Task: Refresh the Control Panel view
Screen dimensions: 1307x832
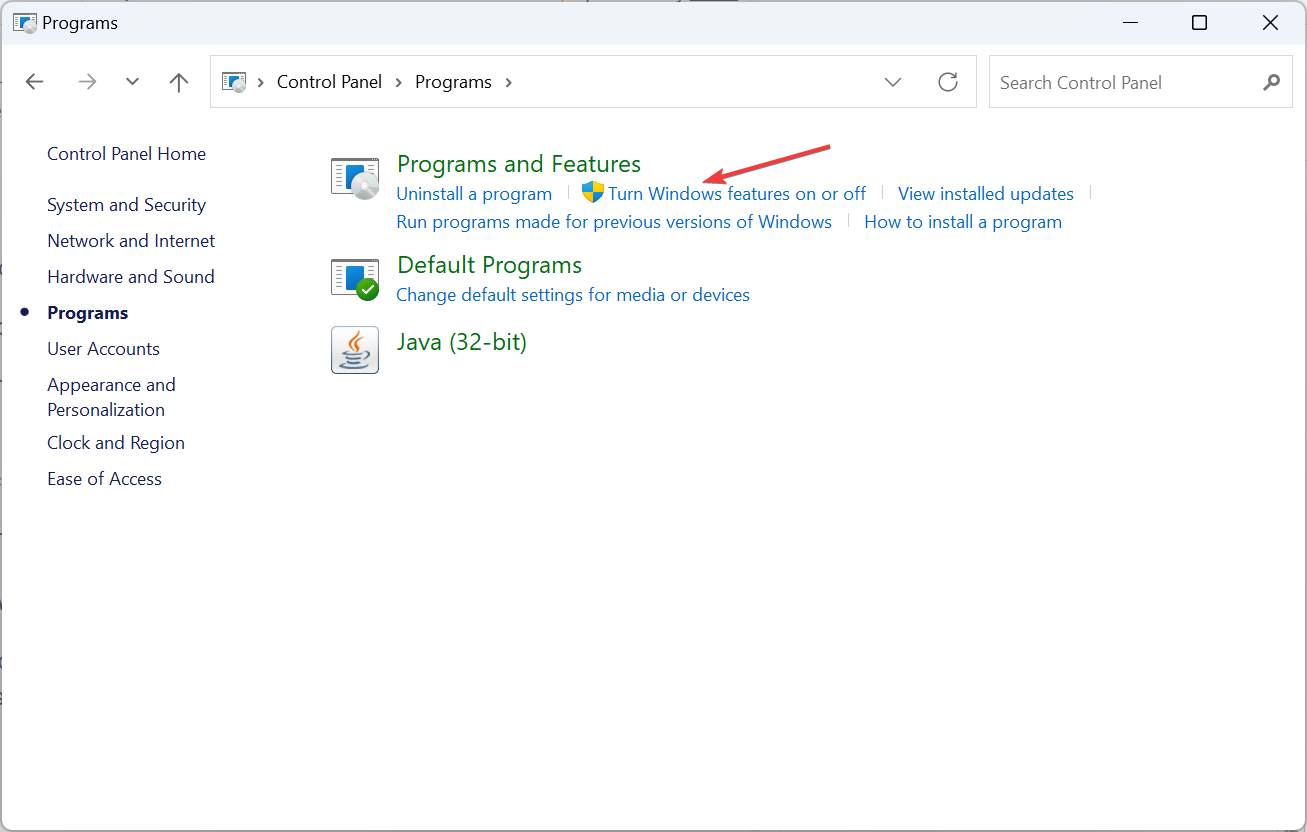Action: (948, 82)
